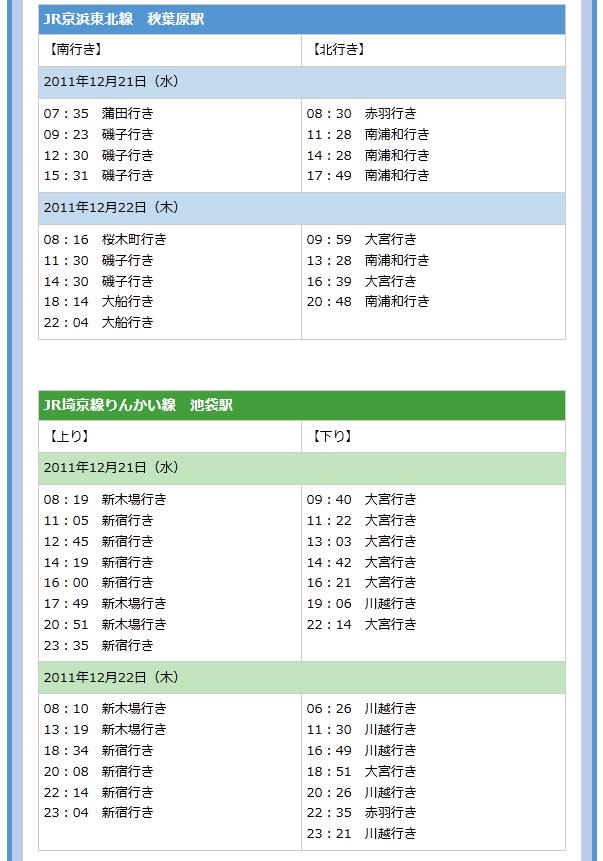Choose the 12:30 磯子行き row
Image resolution: width=603 pixels, height=861 pixels.
point(99,155)
